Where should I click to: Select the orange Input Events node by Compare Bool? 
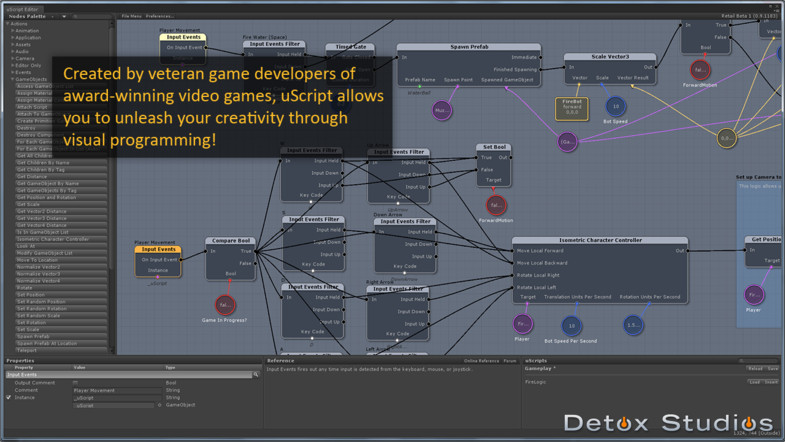[158, 249]
